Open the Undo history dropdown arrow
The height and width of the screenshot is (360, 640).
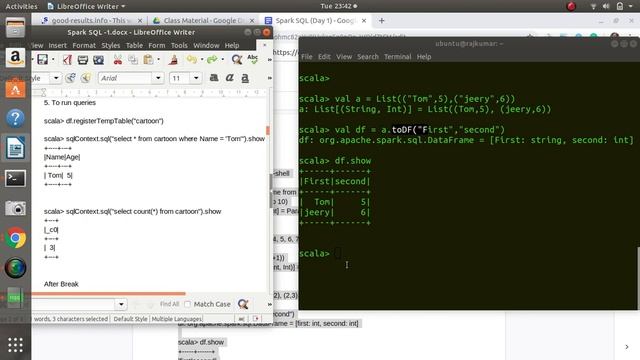(x=202, y=60)
